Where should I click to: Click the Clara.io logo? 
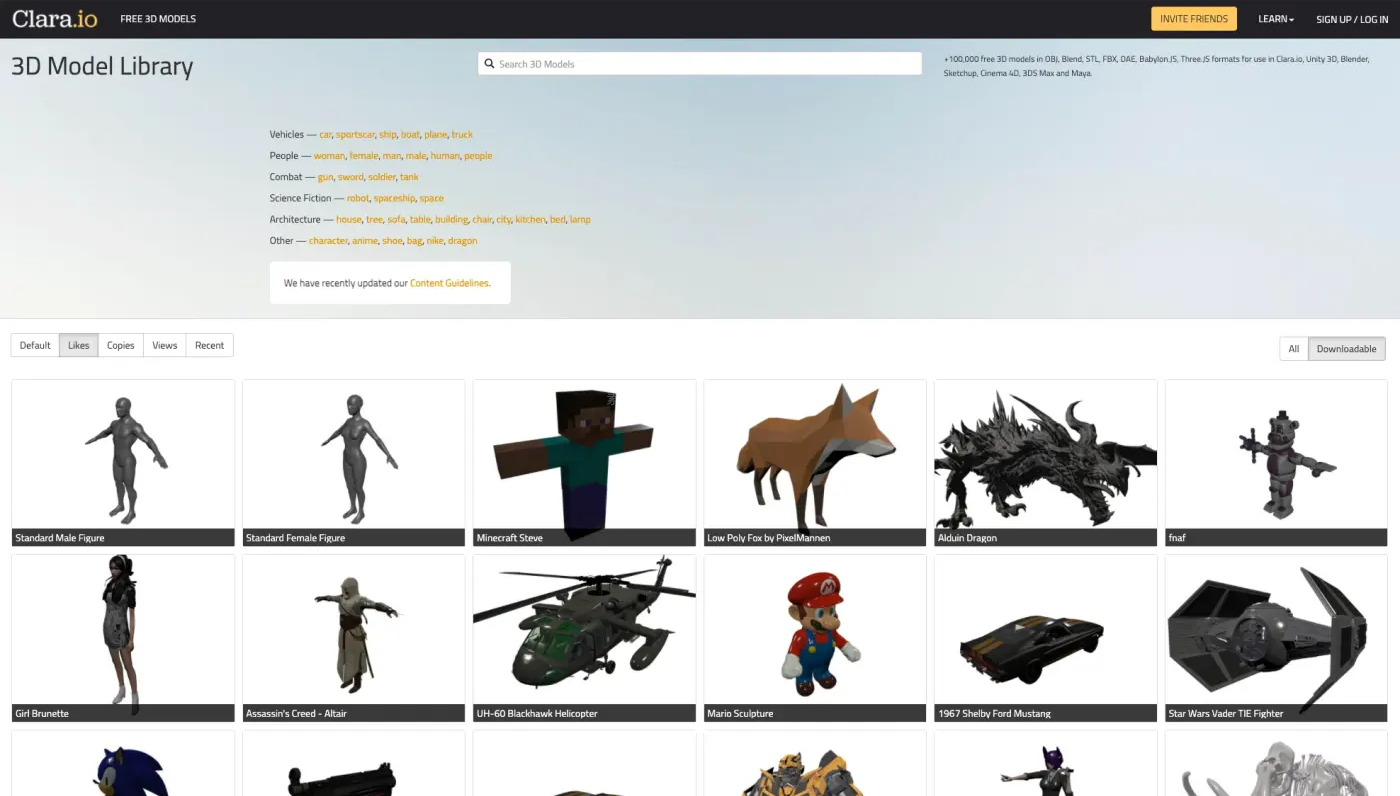[54, 19]
